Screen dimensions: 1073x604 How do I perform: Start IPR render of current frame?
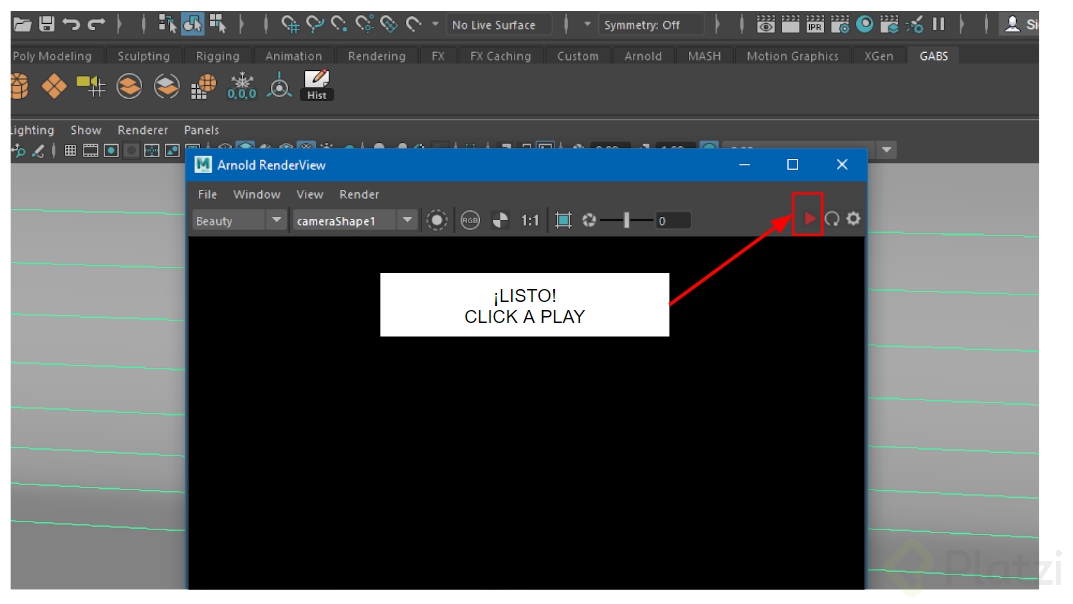pos(815,25)
